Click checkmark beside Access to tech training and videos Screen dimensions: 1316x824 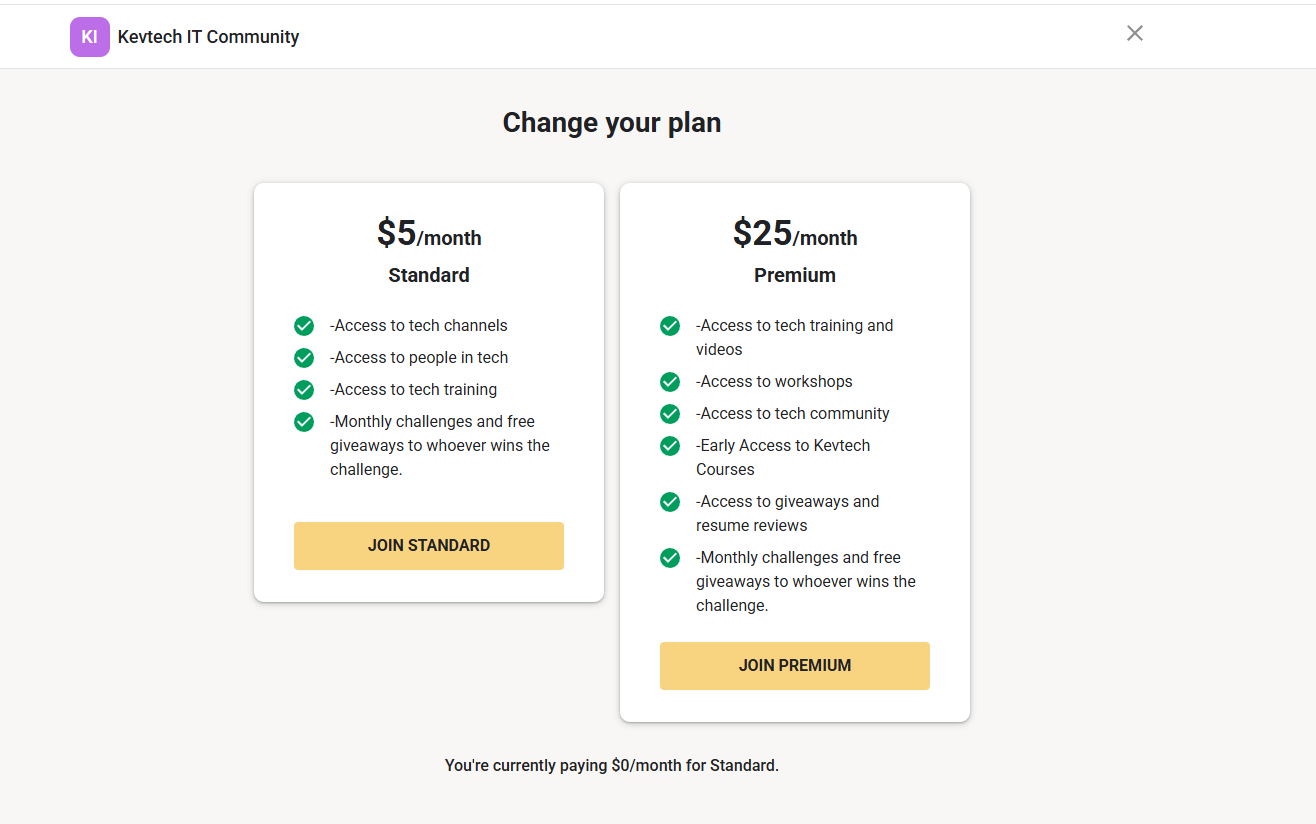670,326
